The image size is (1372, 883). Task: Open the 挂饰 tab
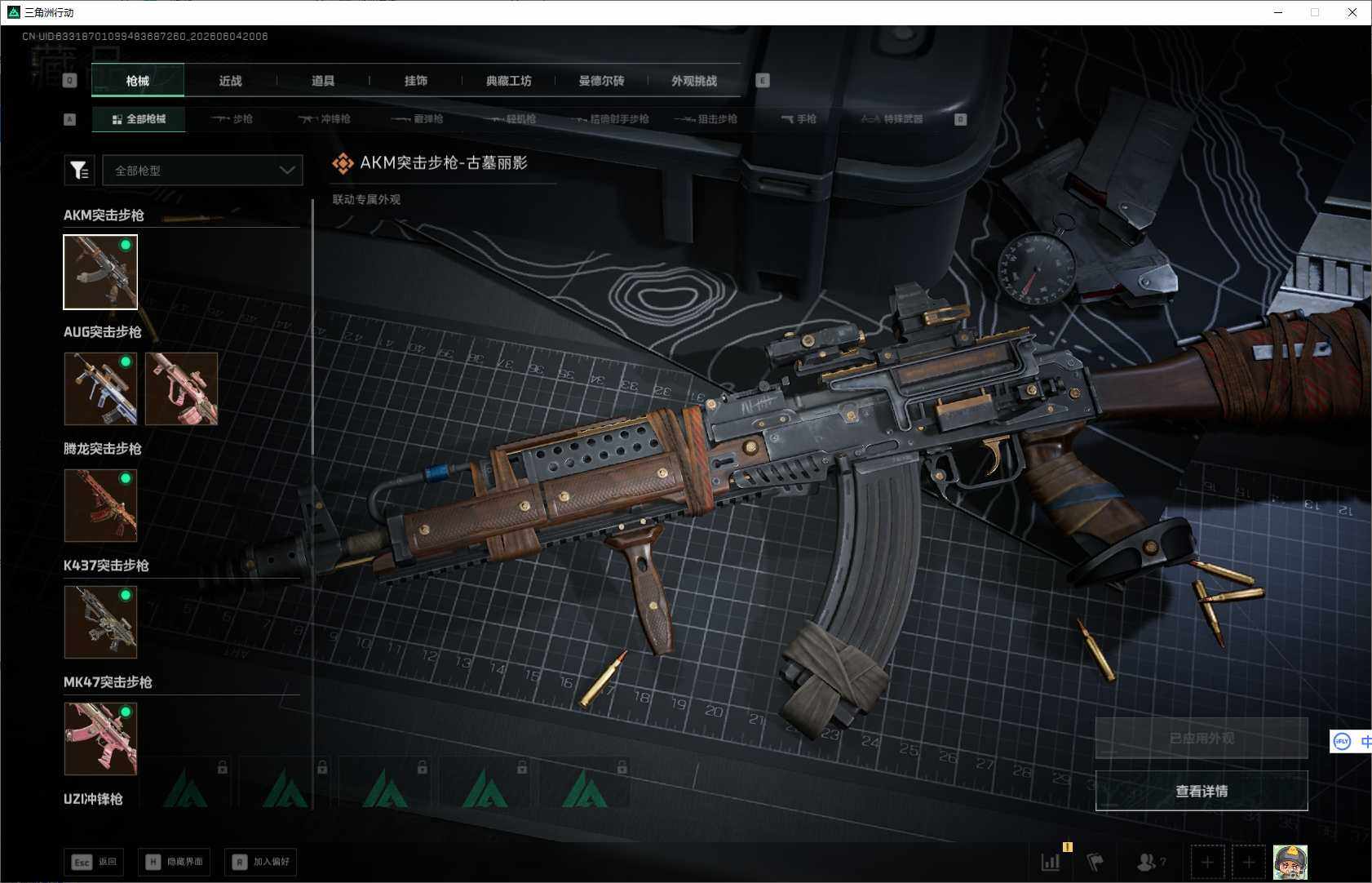click(416, 80)
